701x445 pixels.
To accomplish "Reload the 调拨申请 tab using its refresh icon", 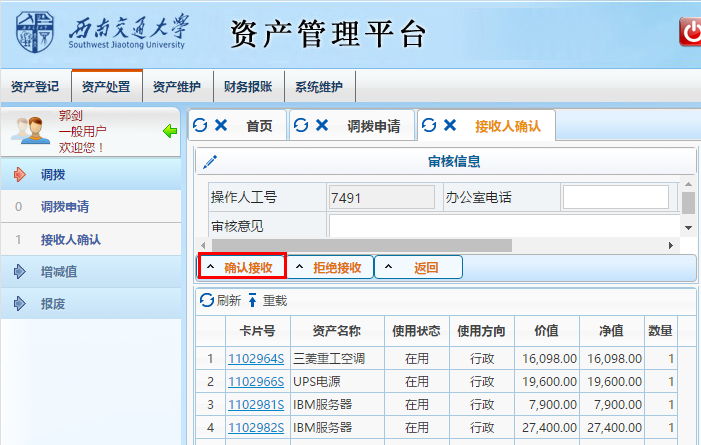I will coord(300,125).
